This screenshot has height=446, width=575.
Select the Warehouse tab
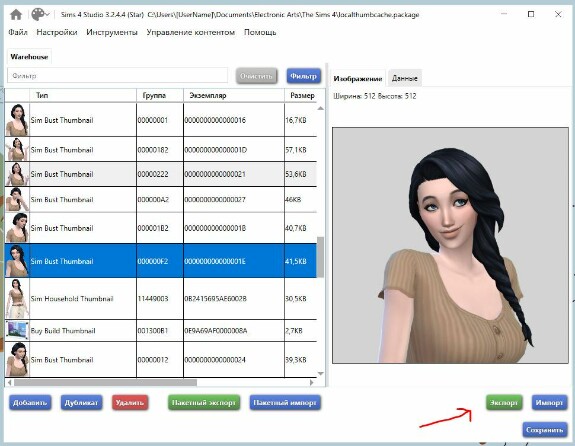click(29, 57)
